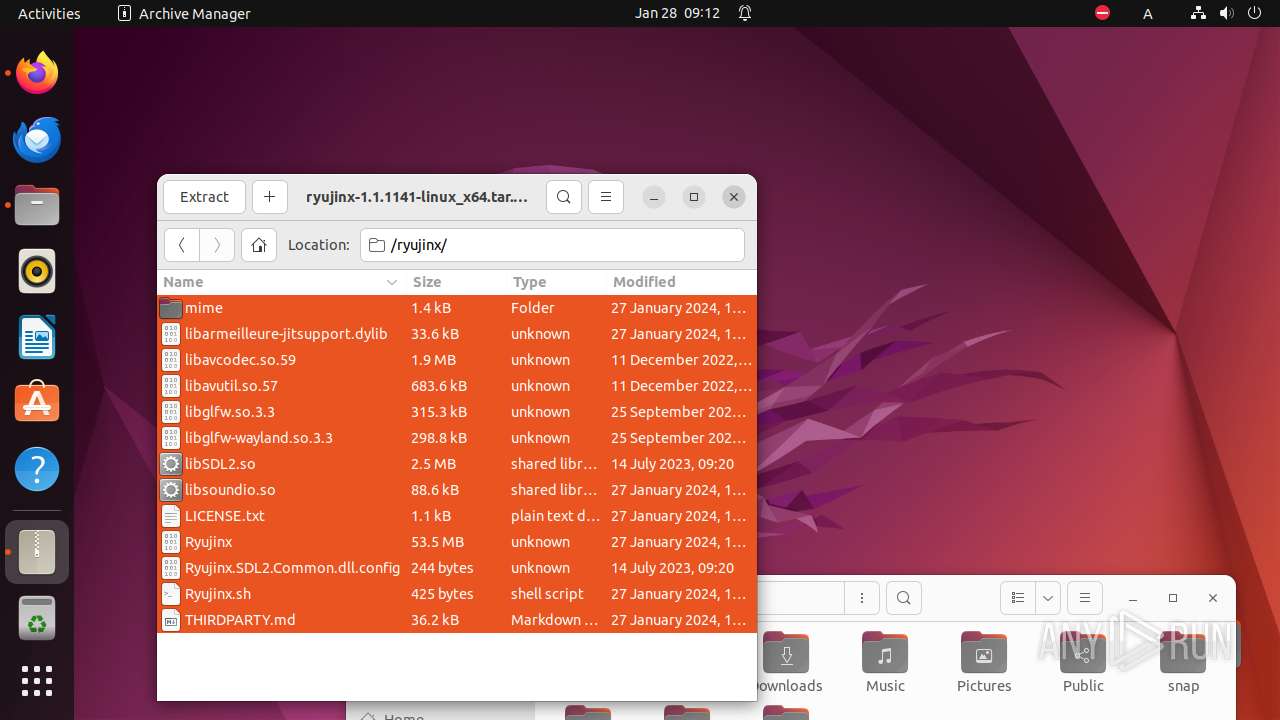This screenshot has height=720, width=1280.
Task: Select LICENSE.txt file
Action: point(457,516)
